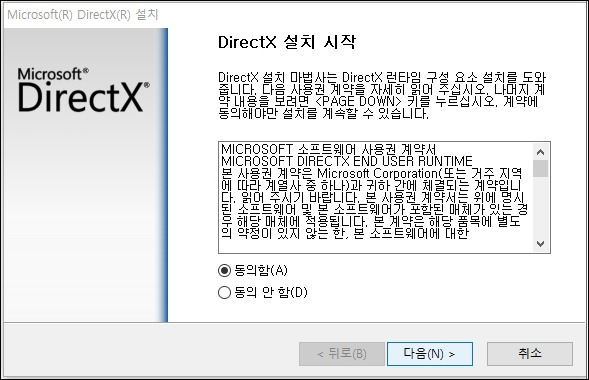Click the disabled < 뒤로(B) button
The height and width of the screenshot is (380, 589).
click(342, 354)
